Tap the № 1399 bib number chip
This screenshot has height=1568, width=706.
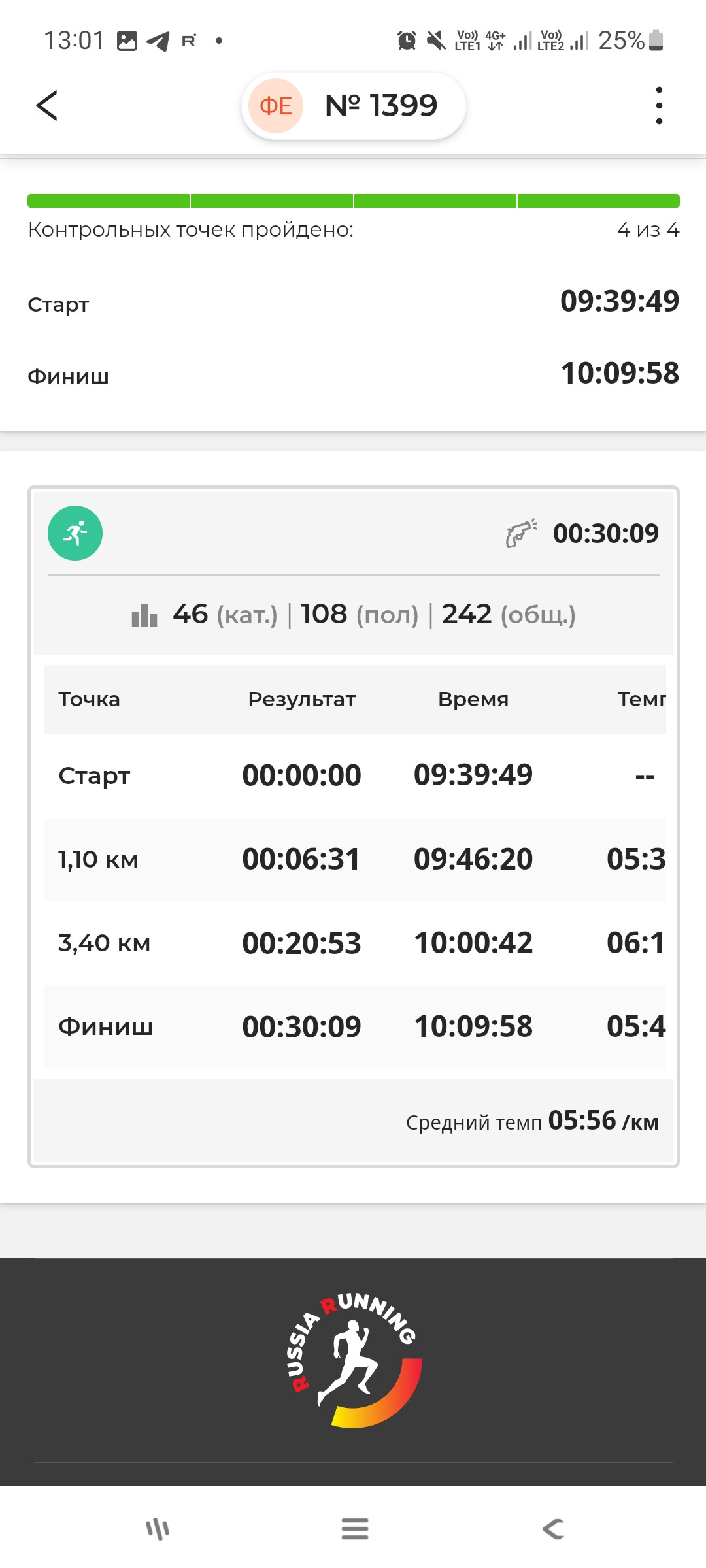[354, 106]
